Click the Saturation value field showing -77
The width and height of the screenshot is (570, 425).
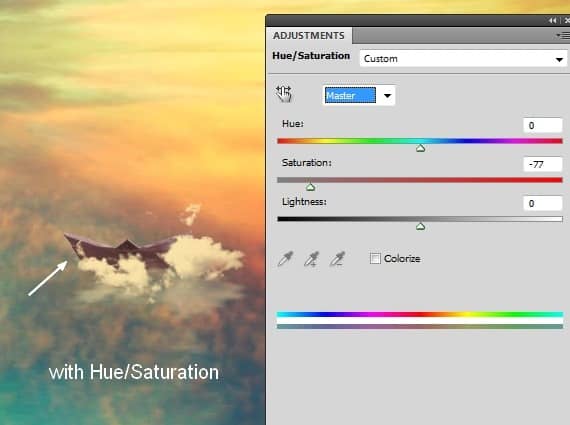click(543, 164)
